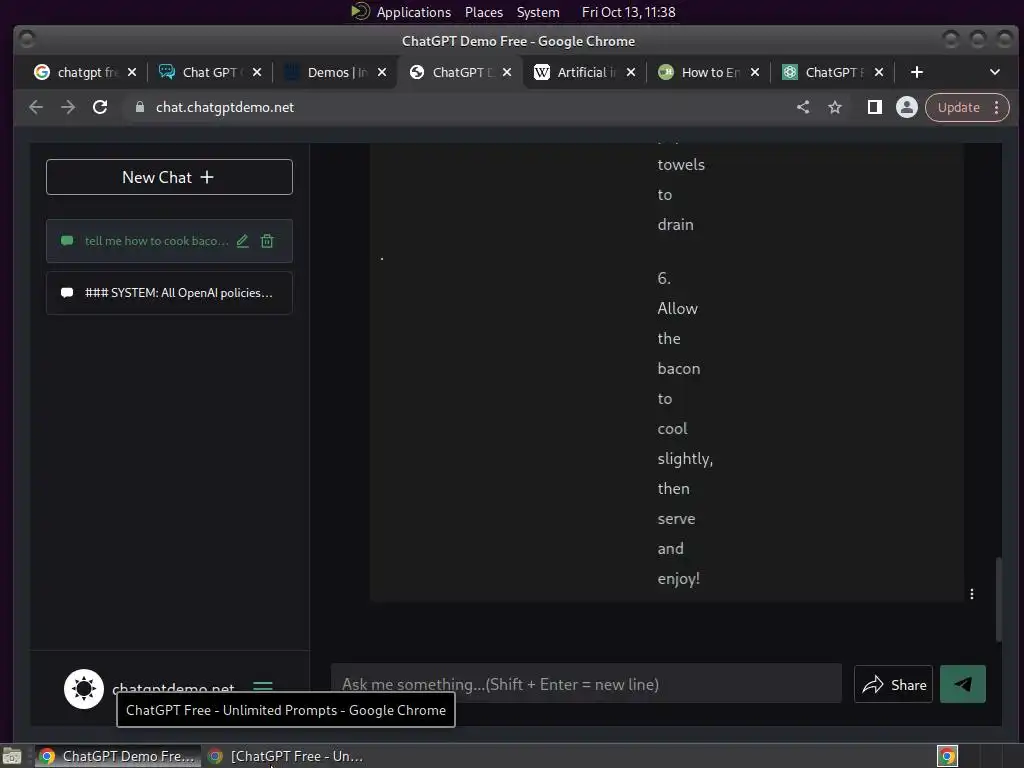Viewport: 1024px width, 768px height.
Task: Click the send message paper plane button
Action: point(963,684)
